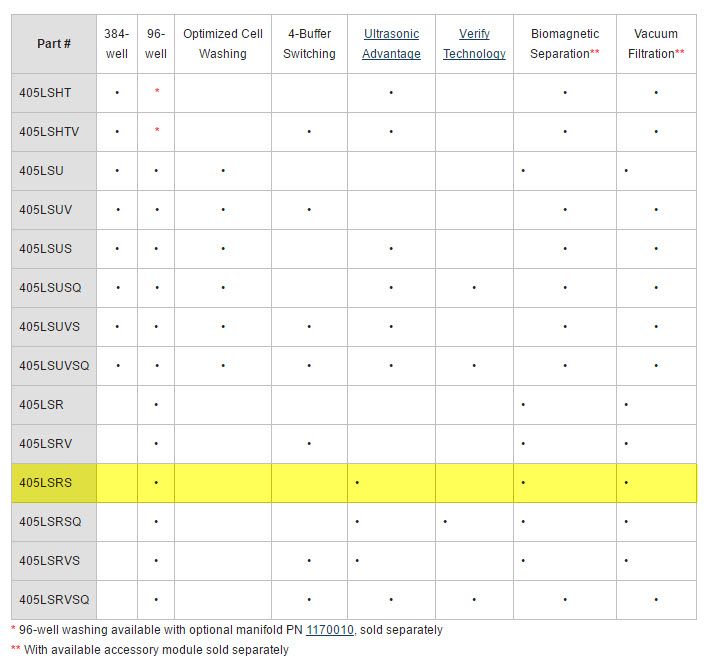Click the Optimized Cell Washing column header
707x664 pixels.
click(x=222, y=44)
